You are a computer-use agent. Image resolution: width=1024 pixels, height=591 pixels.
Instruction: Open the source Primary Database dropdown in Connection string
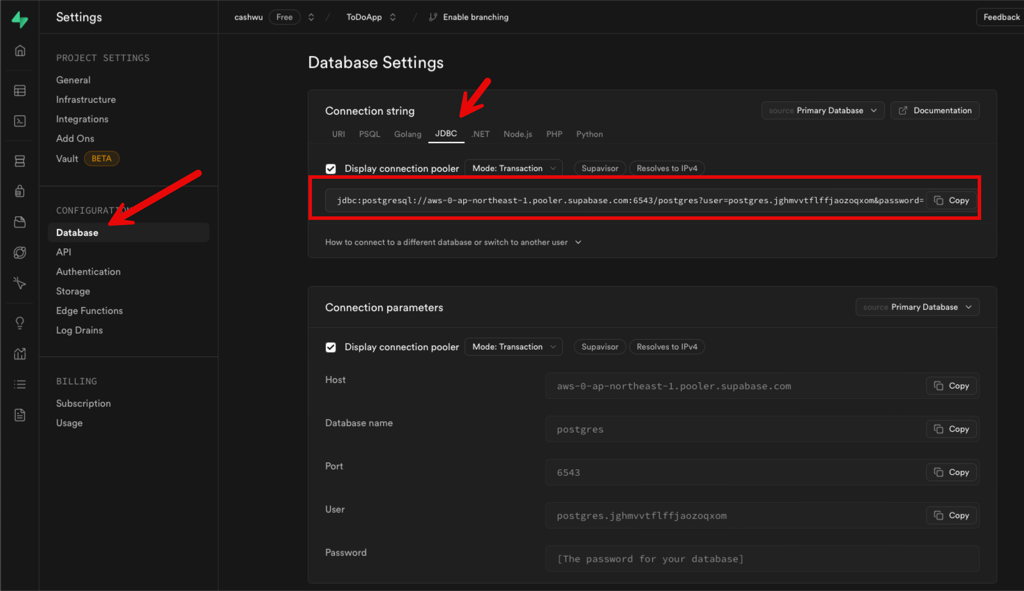pos(823,111)
